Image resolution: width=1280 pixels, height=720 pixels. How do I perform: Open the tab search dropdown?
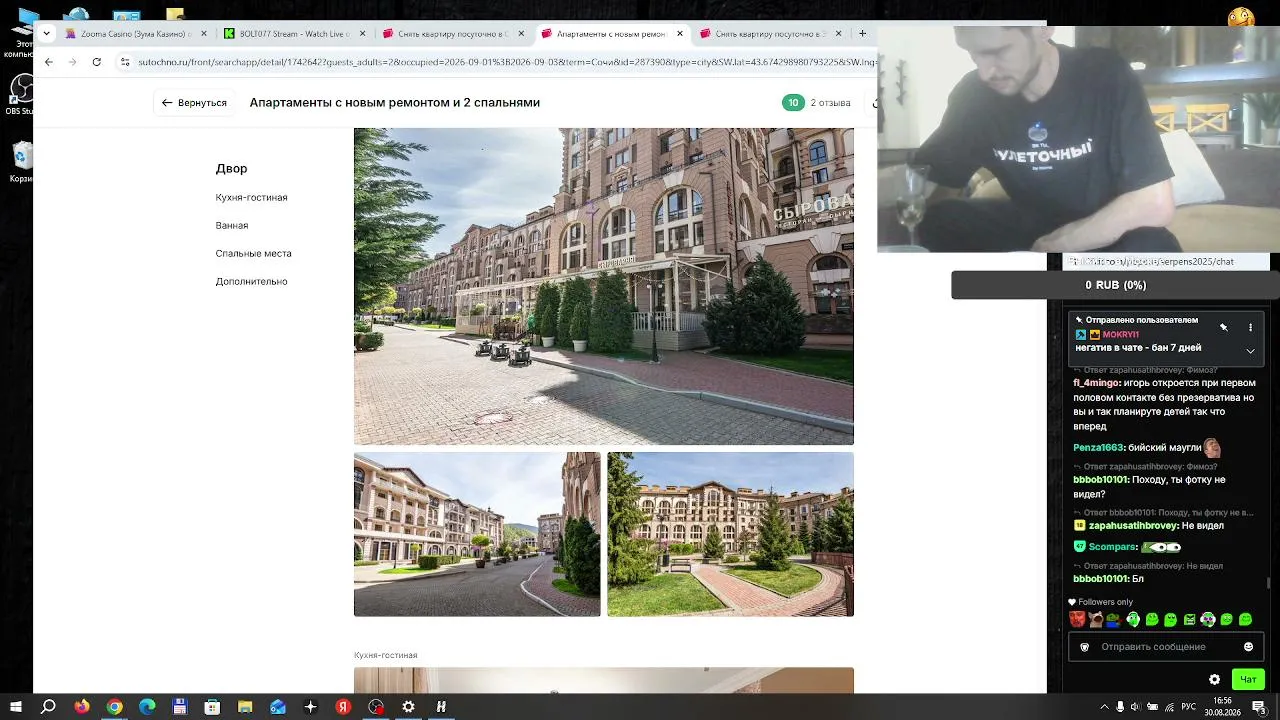click(x=46, y=33)
